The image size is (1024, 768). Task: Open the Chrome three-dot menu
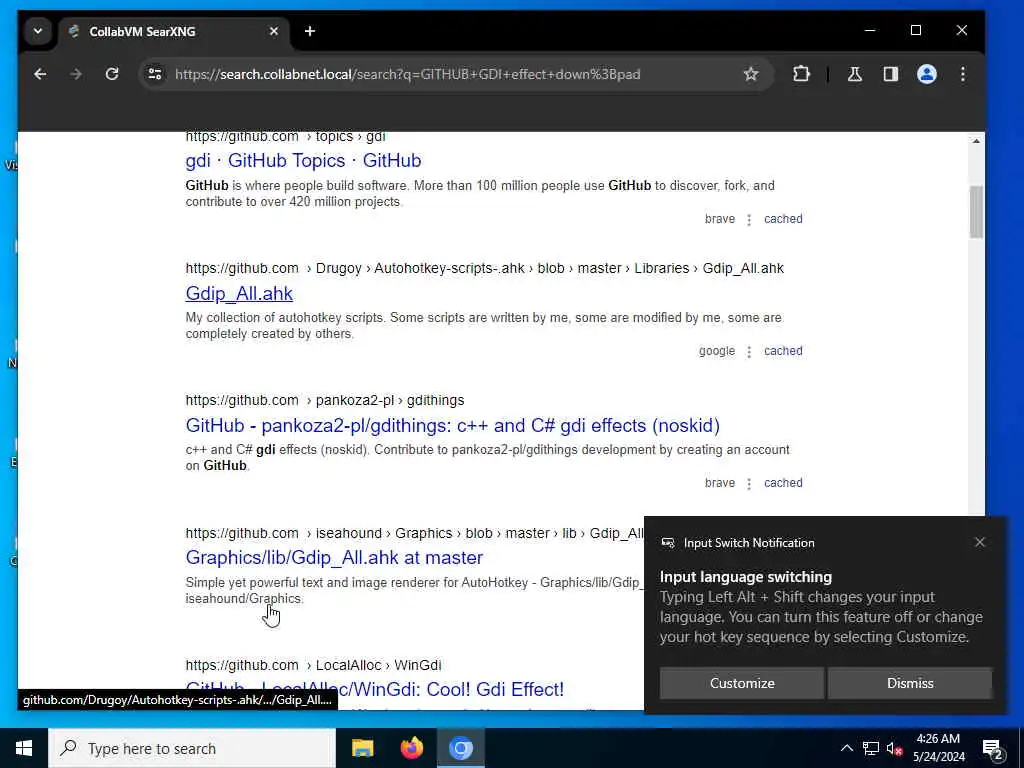tap(963, 74)
